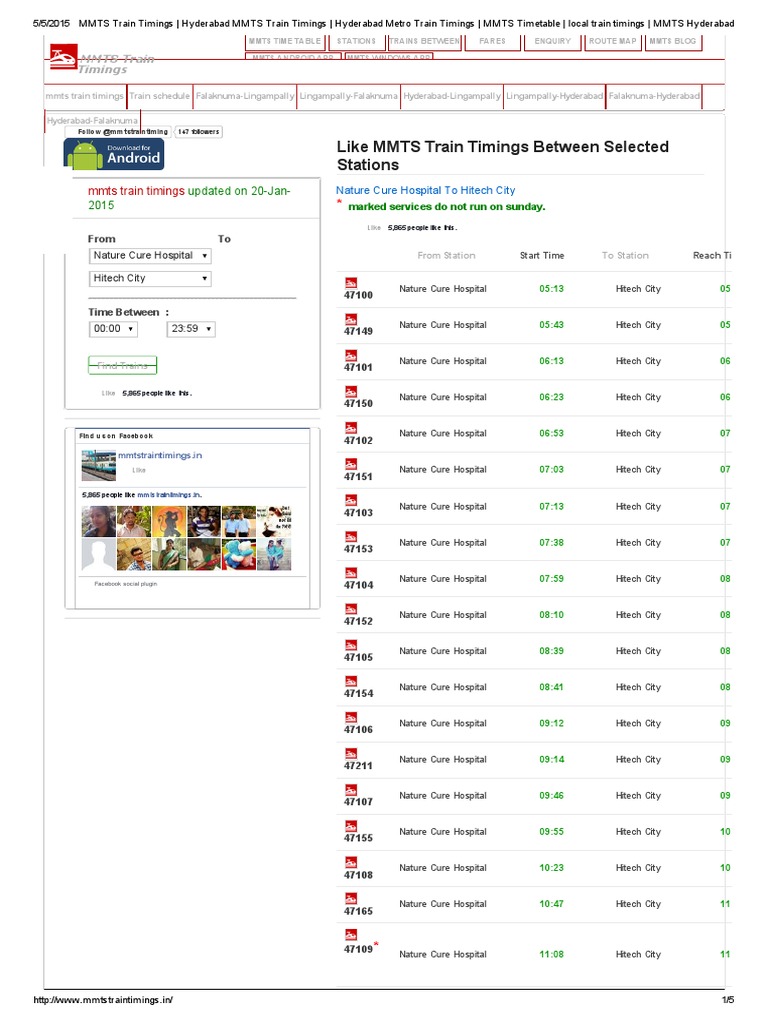This screenshot has height=1024, width=768.
Task: Click the train icon for train 47105
Action: [351, 645]
